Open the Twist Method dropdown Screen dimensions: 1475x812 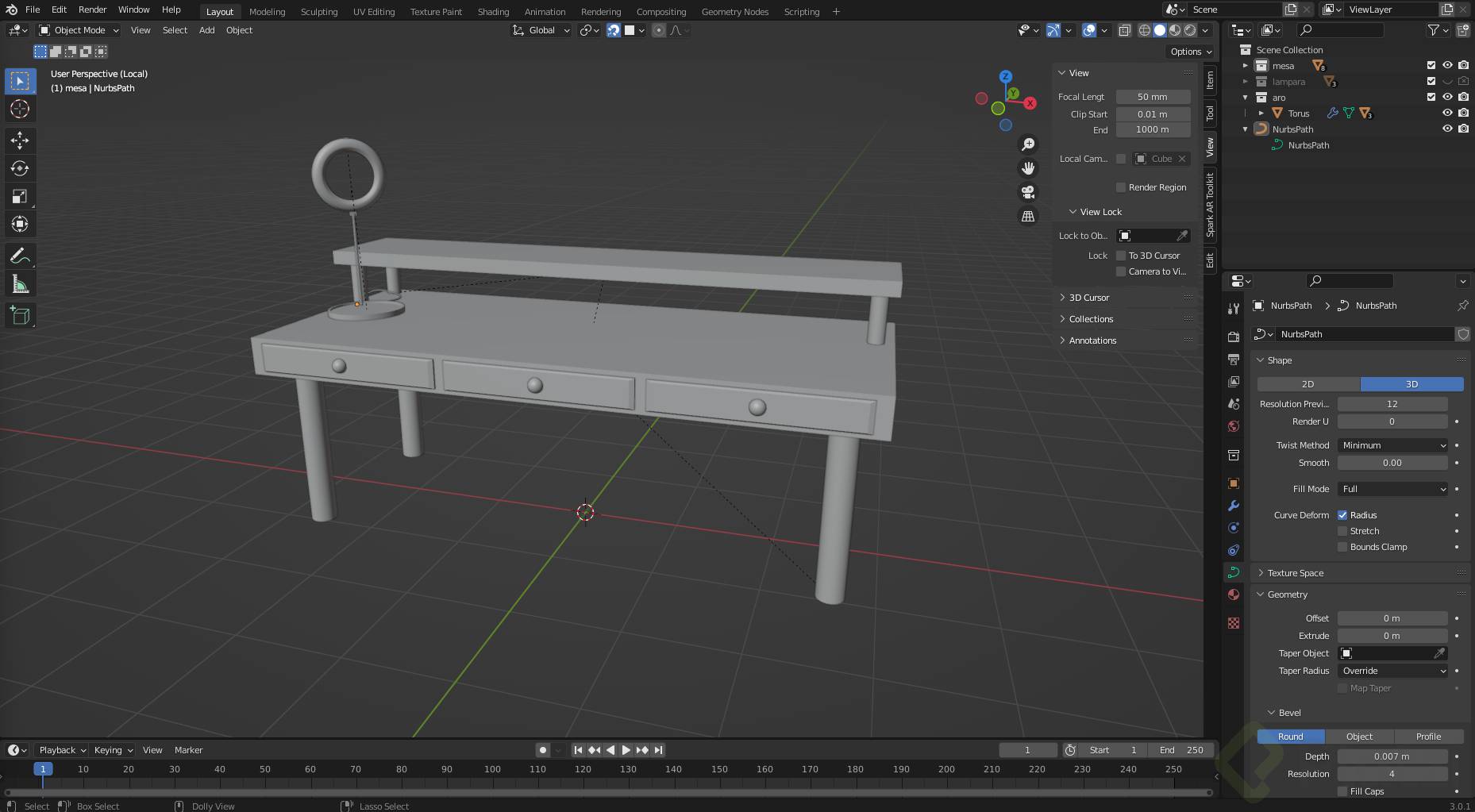point(1392,445)
